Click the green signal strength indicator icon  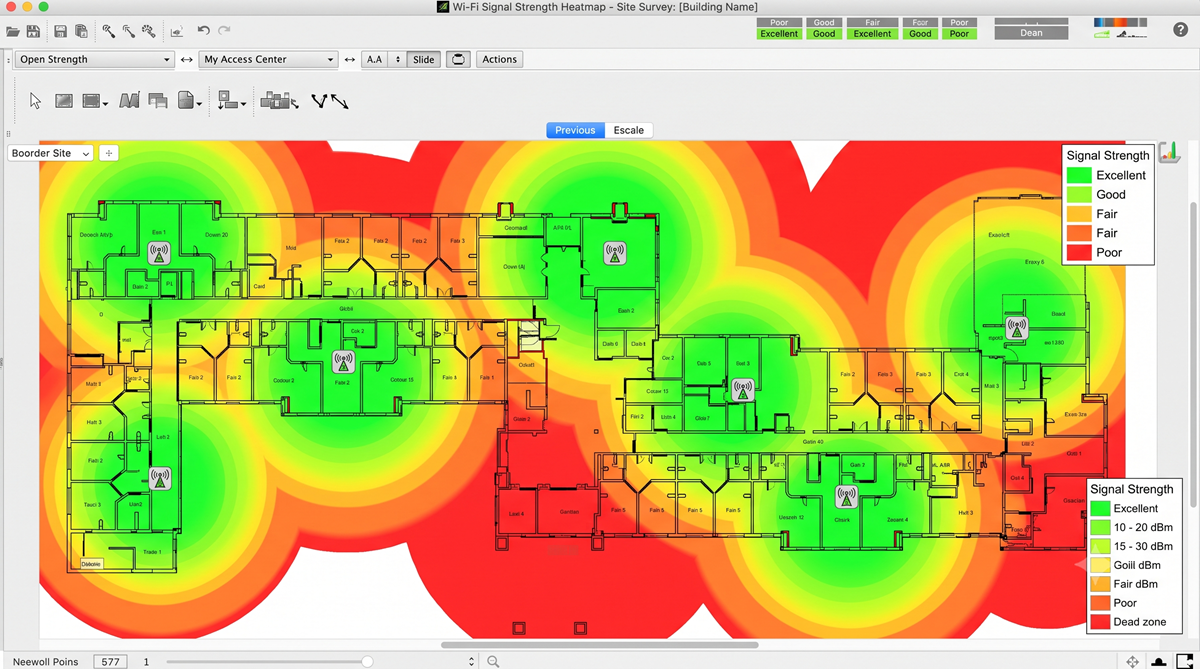tap(1103, 35)
